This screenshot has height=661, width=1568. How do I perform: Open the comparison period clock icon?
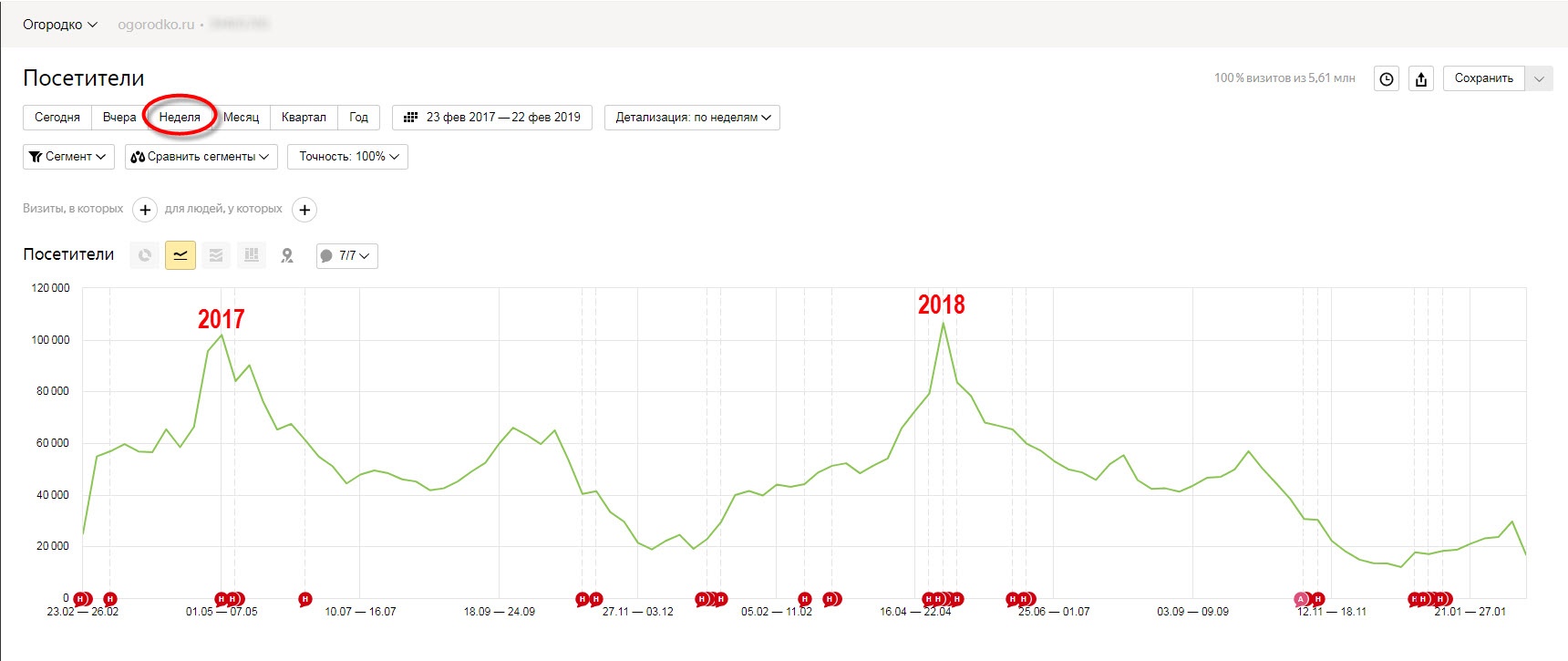pyautogui.click(x=1387, y=78)
